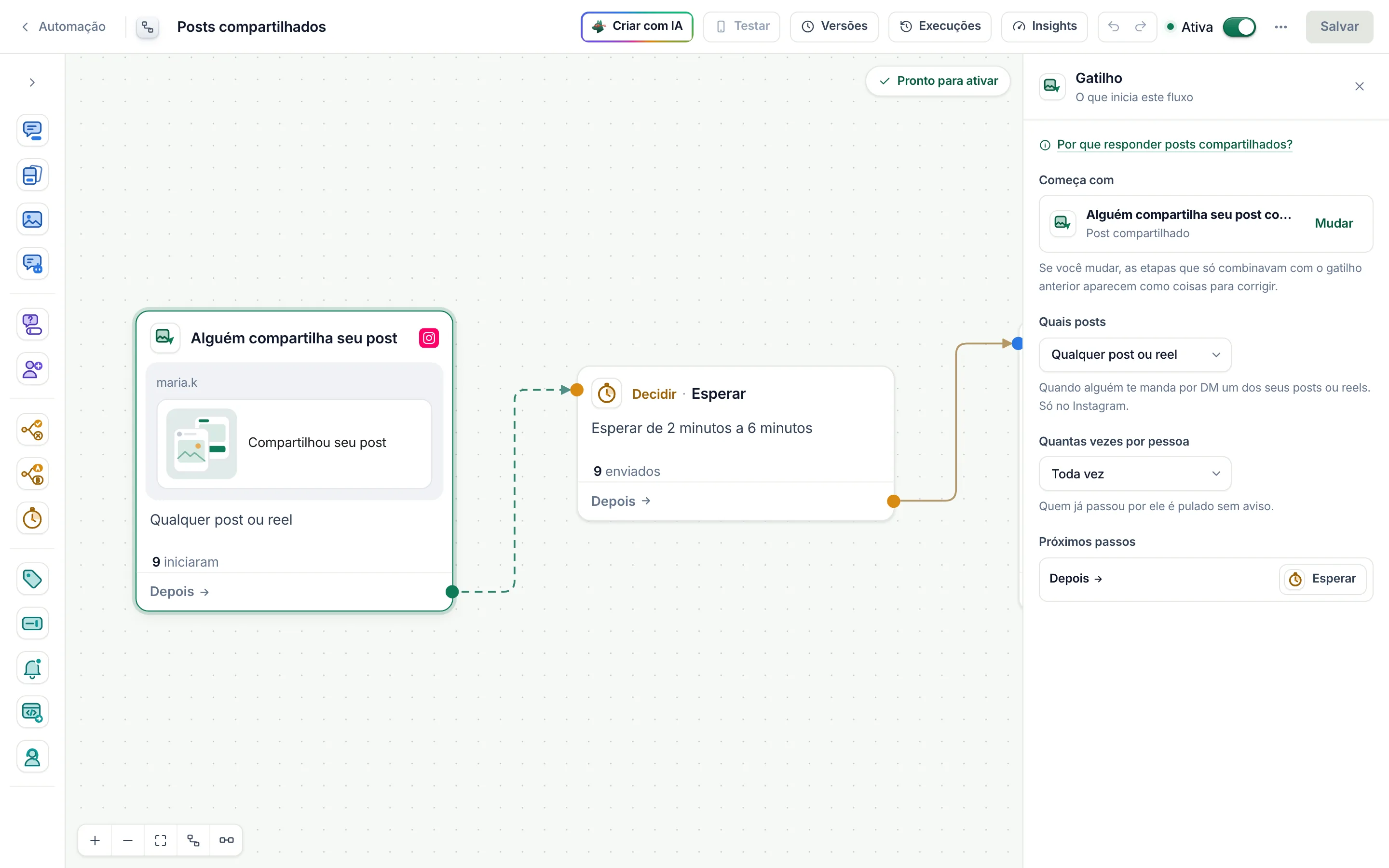Click the Pronto para ativar status badge

pyautogui.click(x=938, y=81)
